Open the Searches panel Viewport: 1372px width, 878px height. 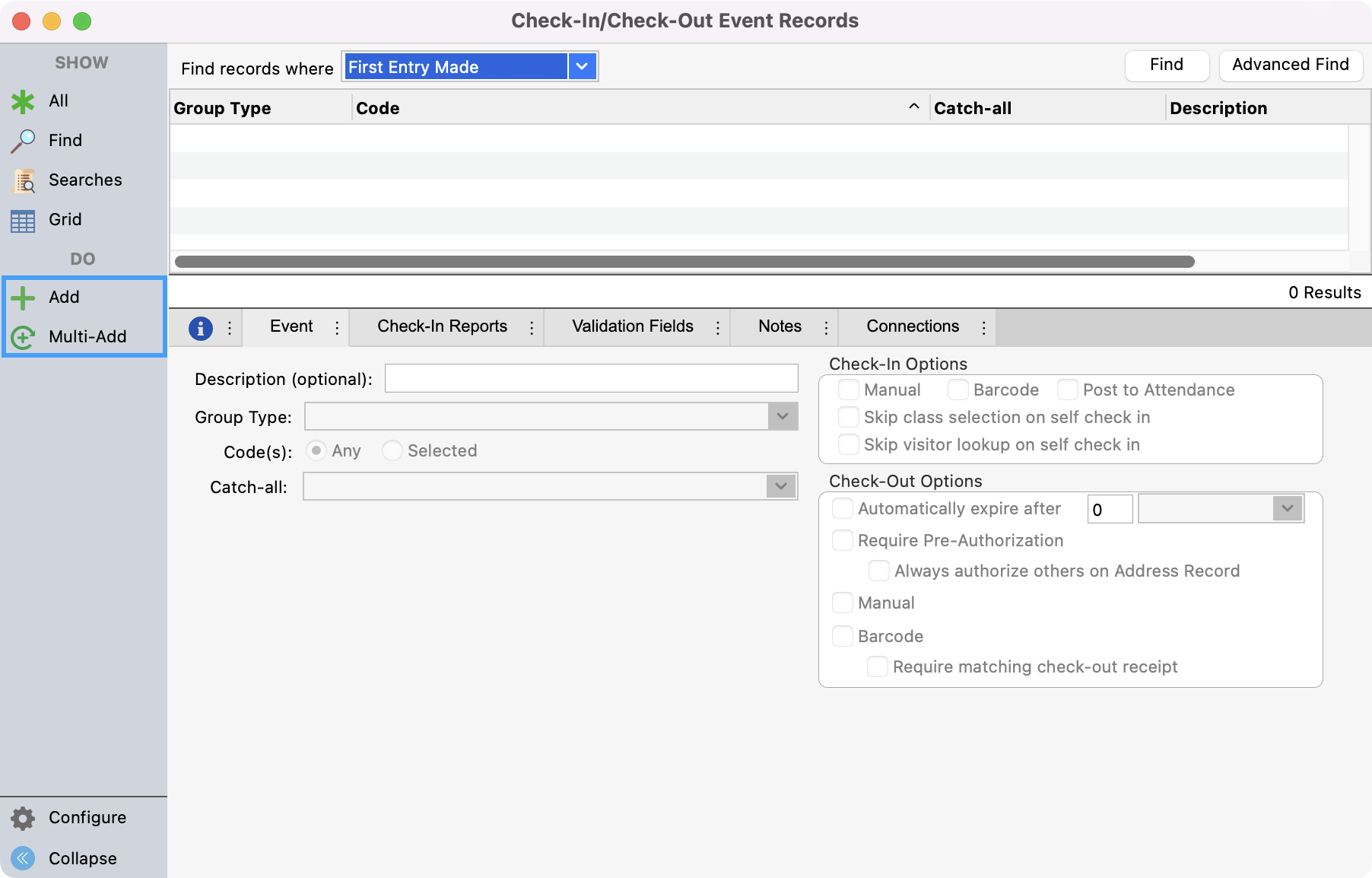pos(23,180)
